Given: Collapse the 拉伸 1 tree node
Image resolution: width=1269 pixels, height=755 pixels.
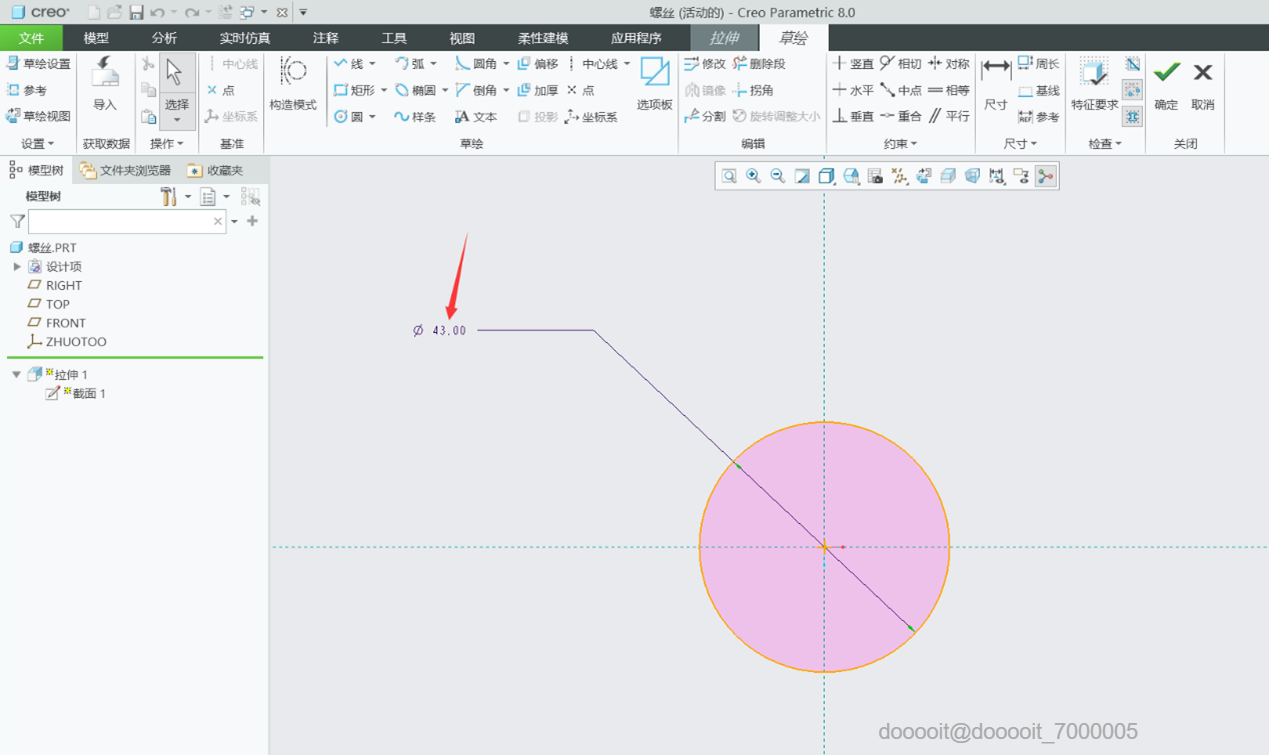Looking at the screenshot, I should coord(17,375).
